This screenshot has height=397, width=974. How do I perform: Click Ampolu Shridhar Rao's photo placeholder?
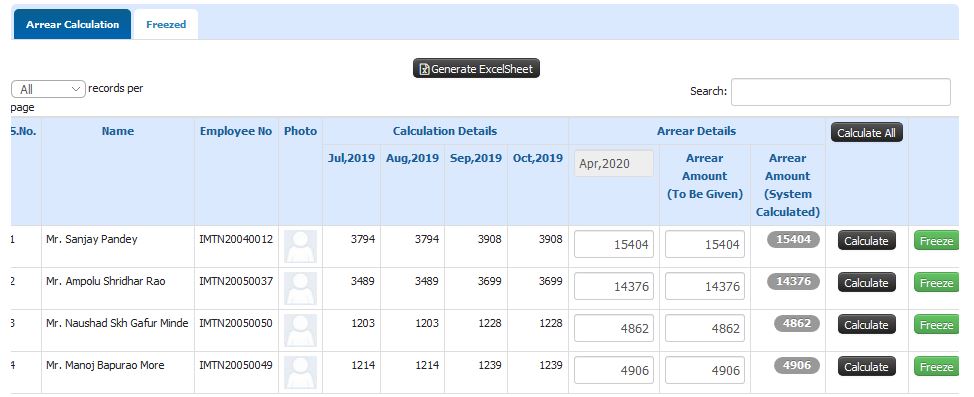301,288
